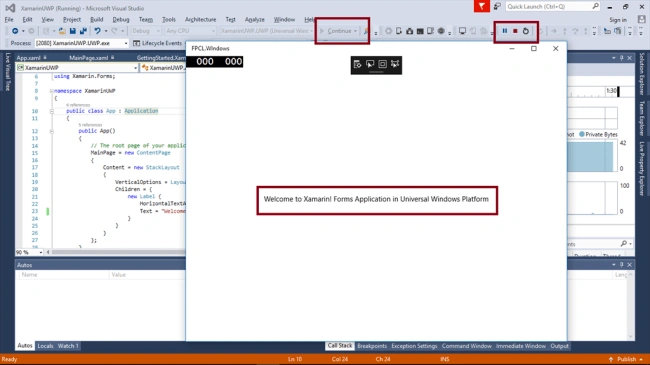Open the XamarinUWP class navigation dropdown
This screenshot has width=650, height=365.
77,68
